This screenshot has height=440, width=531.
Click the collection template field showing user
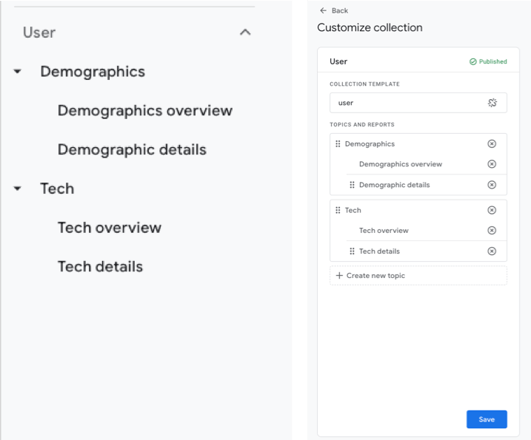(x=418, y=103)
